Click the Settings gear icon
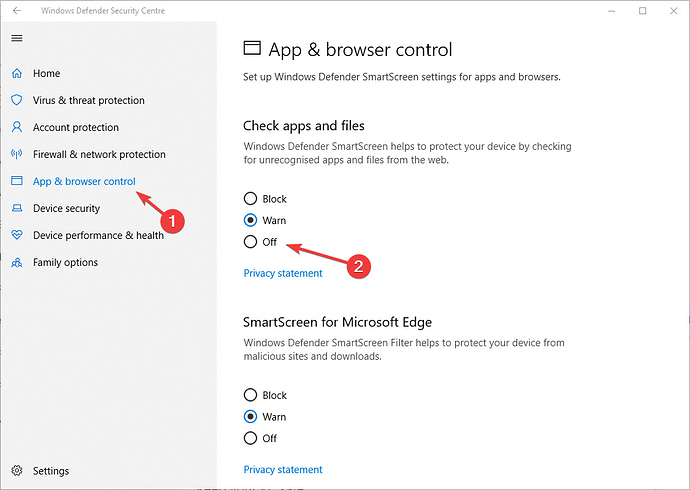 coord(16,471)
